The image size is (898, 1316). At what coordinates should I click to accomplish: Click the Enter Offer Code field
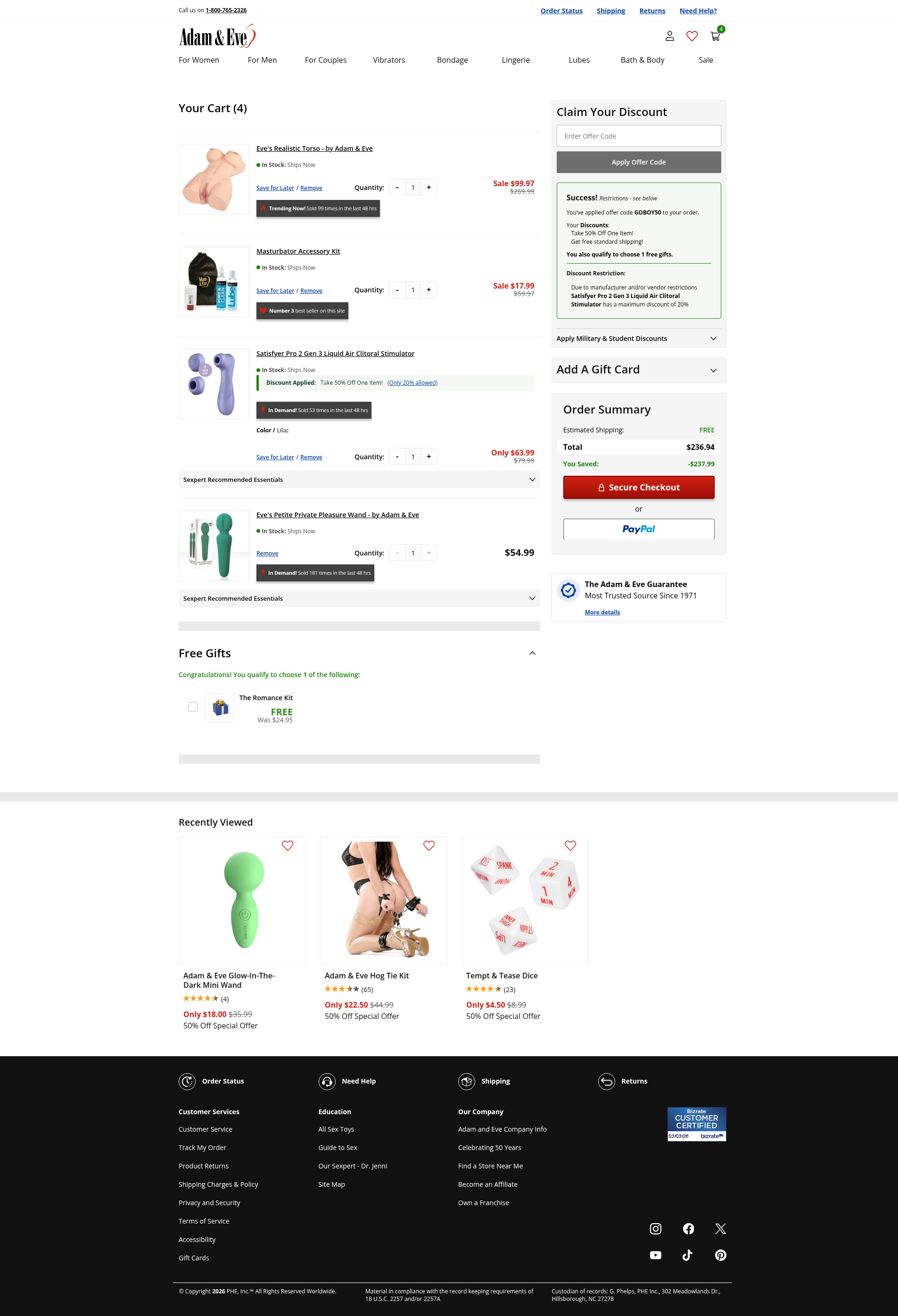click(639, 136)
